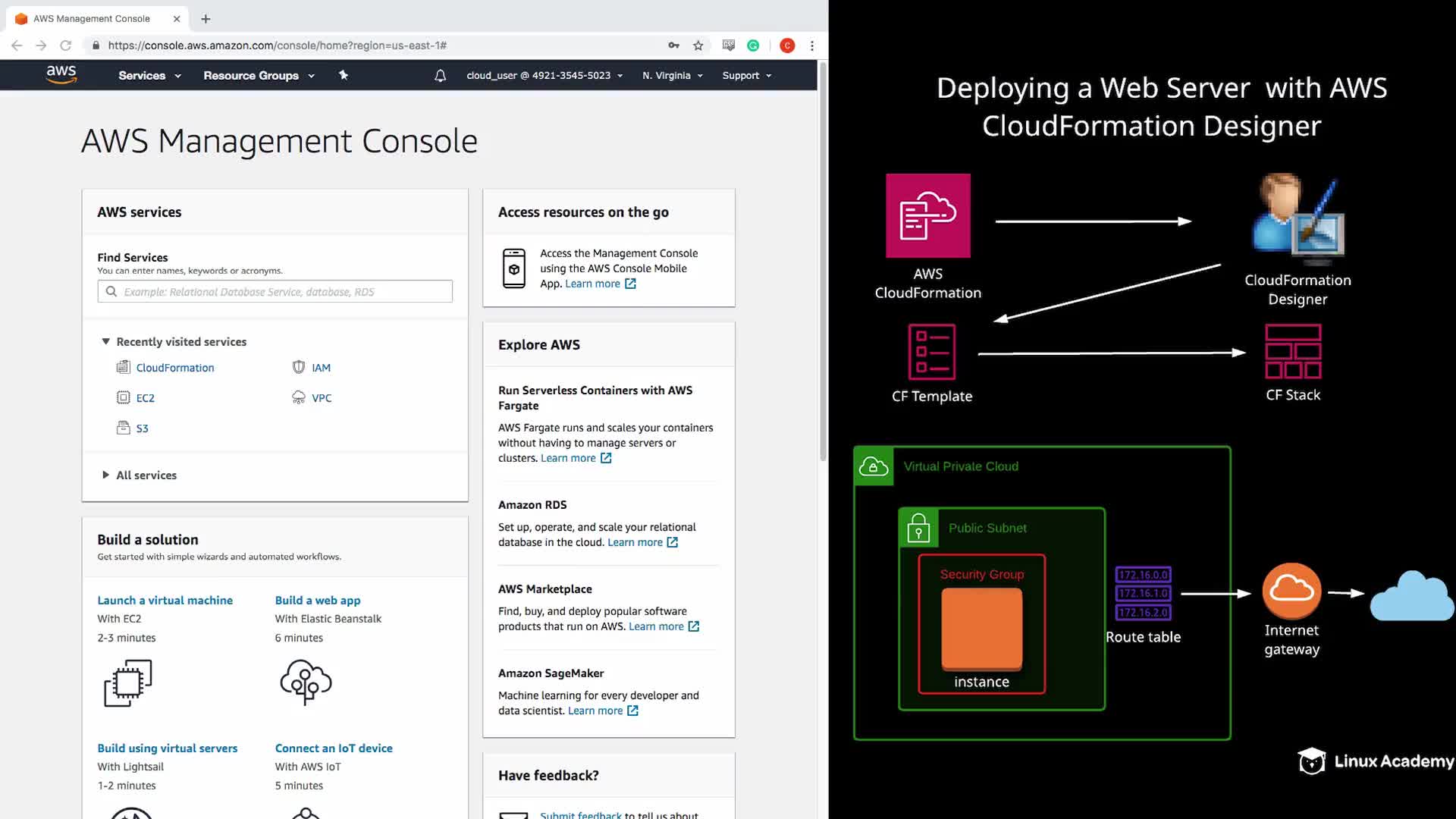The image size is (1456, 819).
Task: Click the pin shortcuts icon in navbar
Action: click(344, 75)
